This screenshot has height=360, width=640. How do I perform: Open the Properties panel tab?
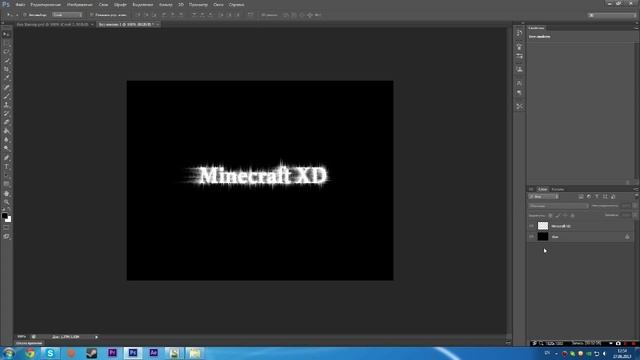[x=536, y=28]
